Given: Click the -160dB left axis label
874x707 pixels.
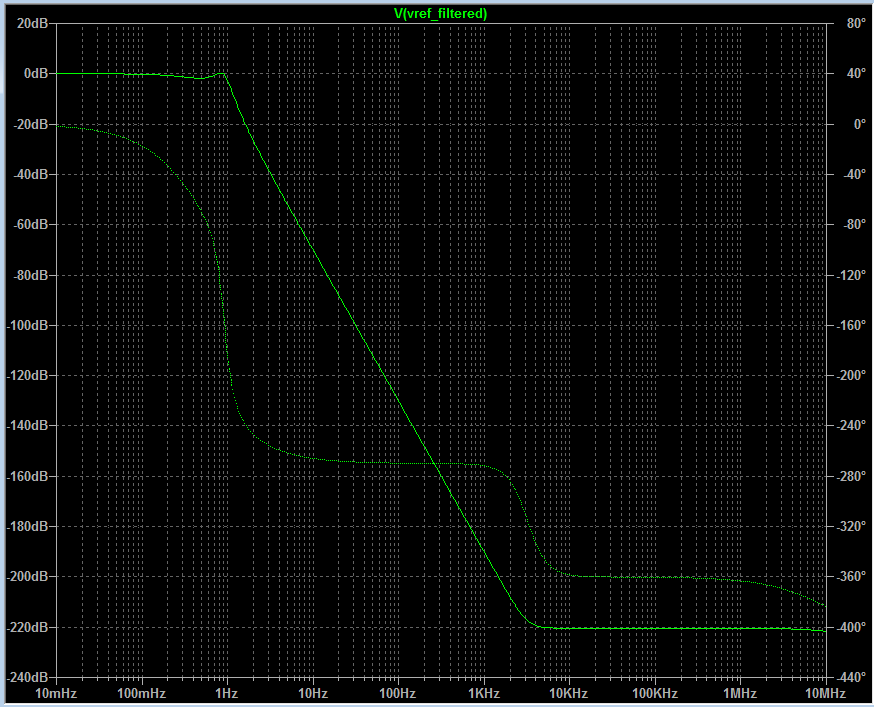Looking at the screenshot, I should click(x=27, y=477).
